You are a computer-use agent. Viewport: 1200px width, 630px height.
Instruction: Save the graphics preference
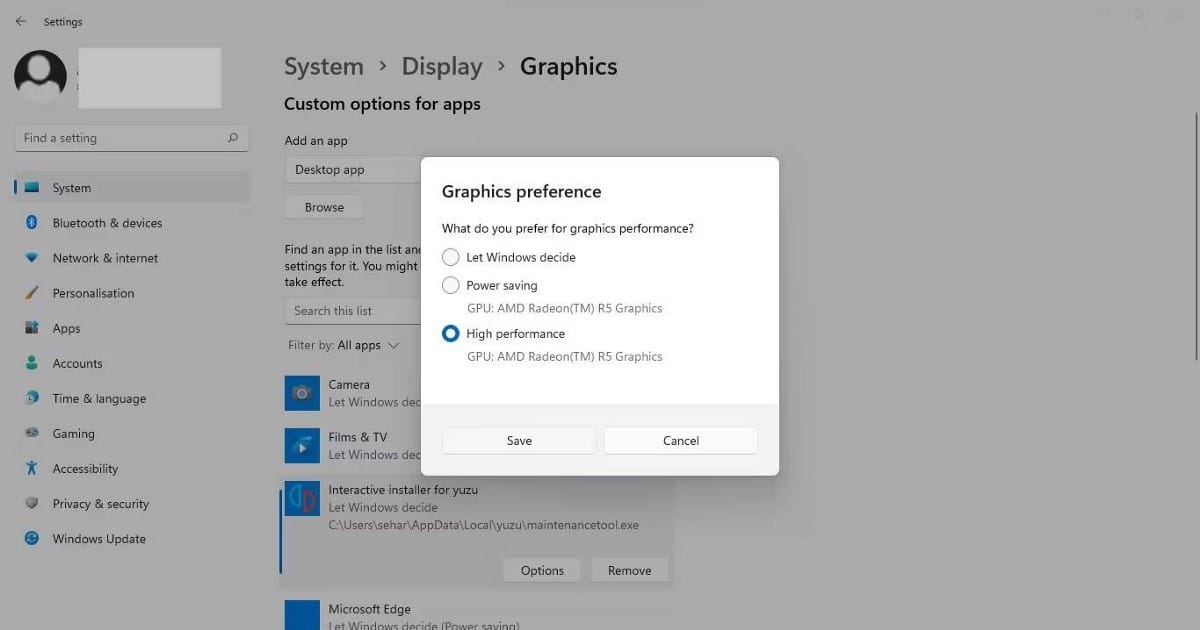pos(518,440)
